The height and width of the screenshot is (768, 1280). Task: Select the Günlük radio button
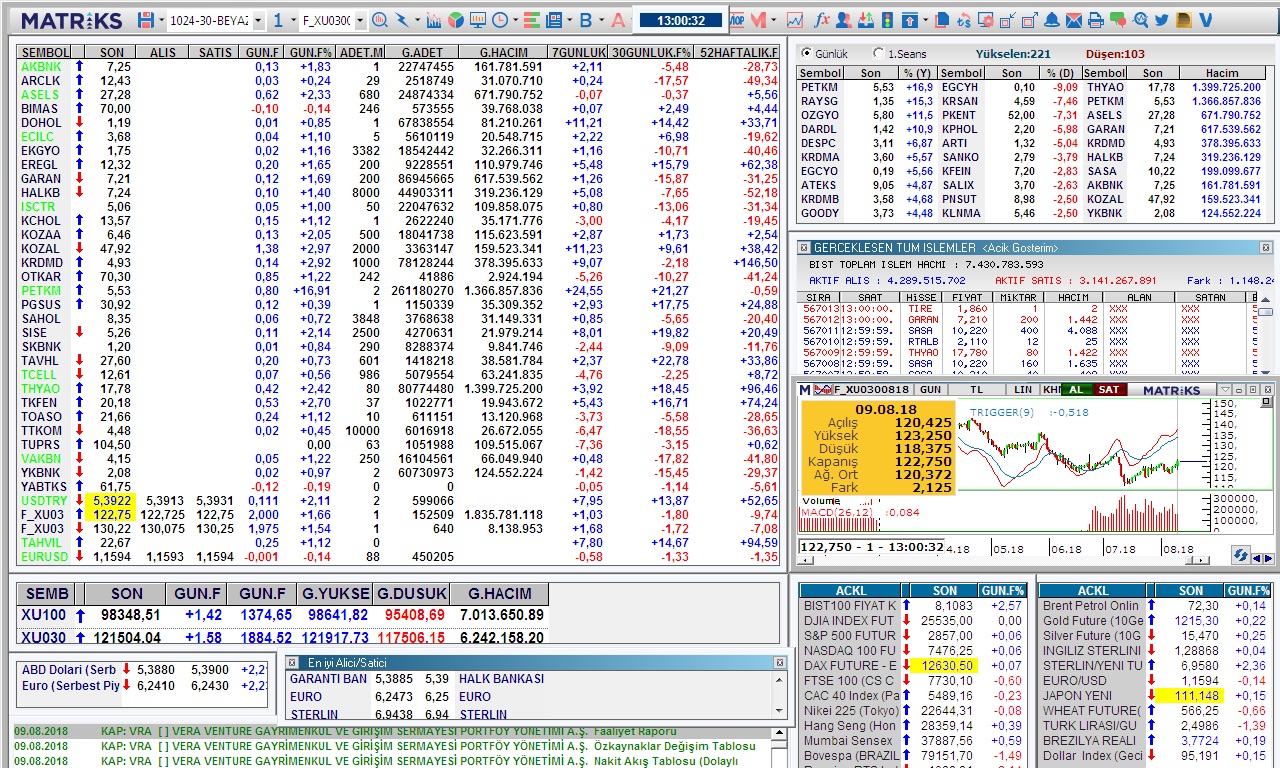coord(806,54)
